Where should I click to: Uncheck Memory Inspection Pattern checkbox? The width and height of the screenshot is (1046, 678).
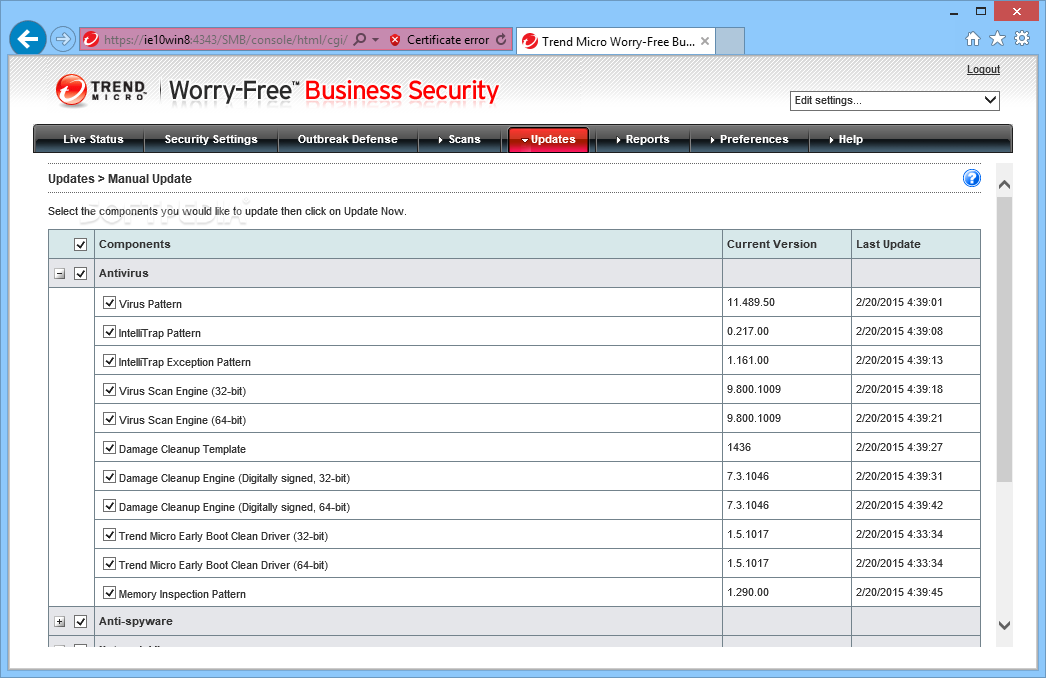point(109,593)
